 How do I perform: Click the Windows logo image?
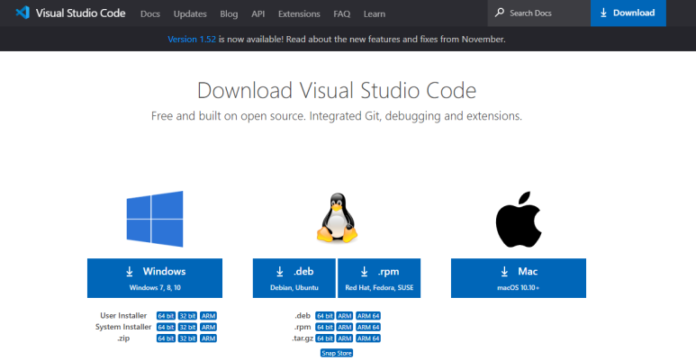coord(155,219)
